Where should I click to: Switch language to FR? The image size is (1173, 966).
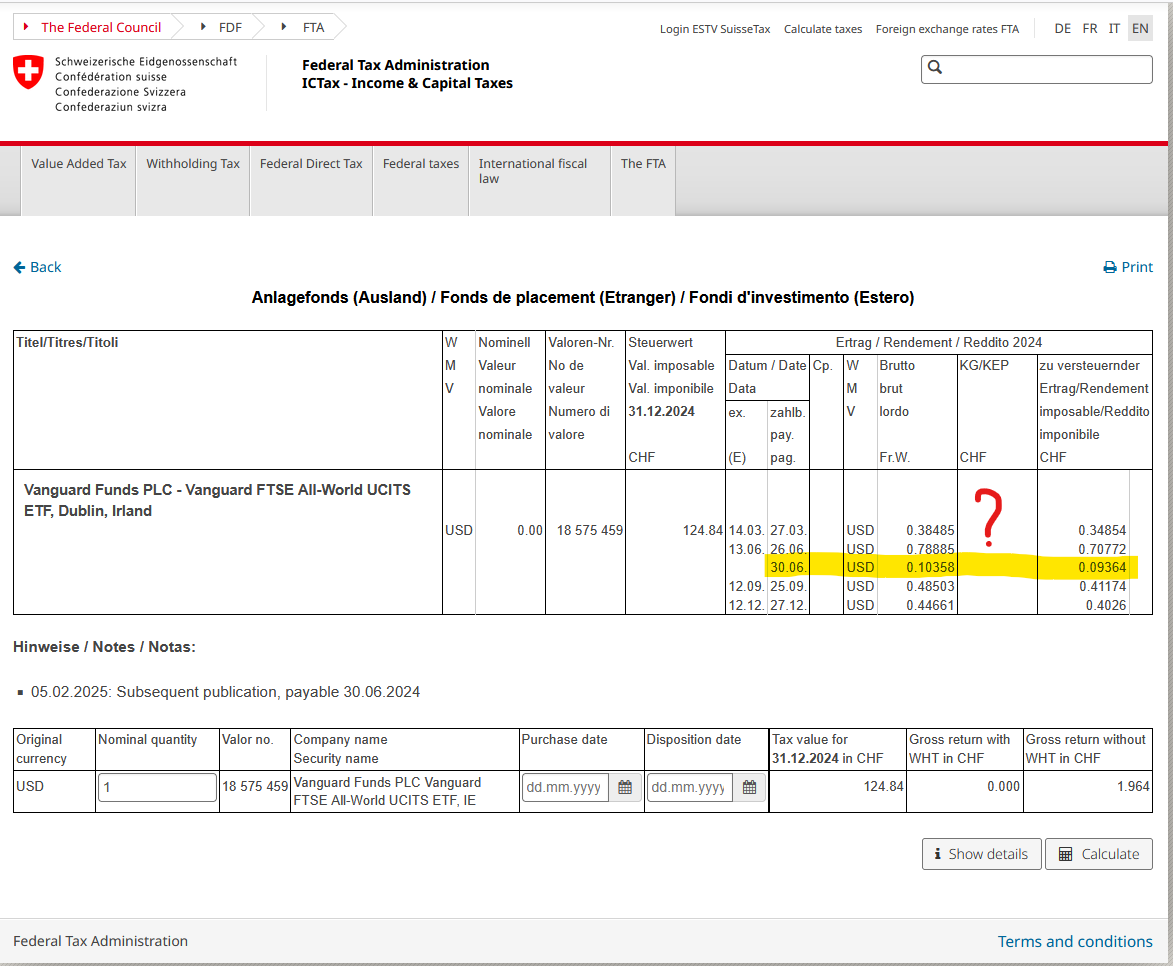coord(1090,29)
